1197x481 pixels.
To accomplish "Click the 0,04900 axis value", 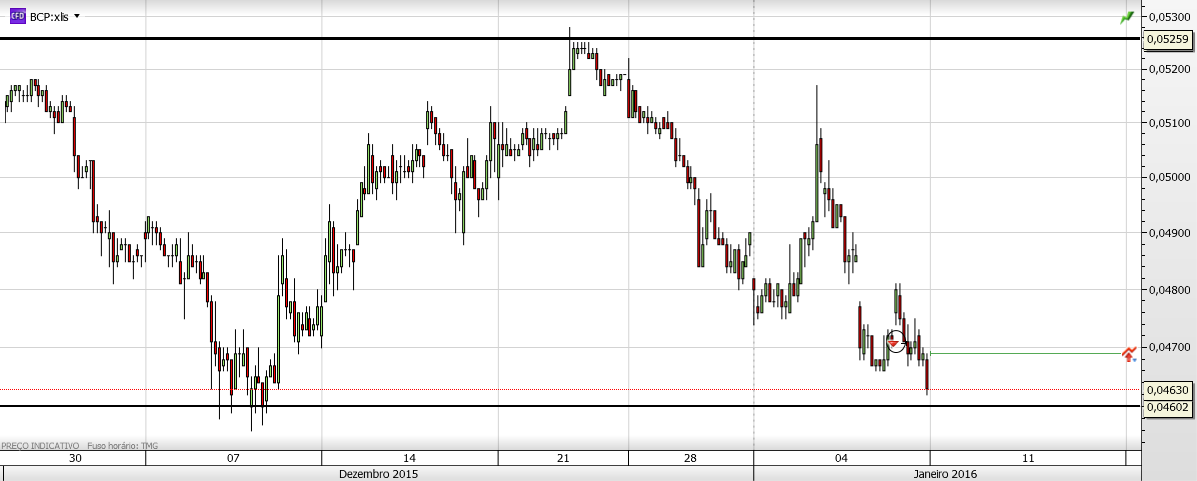I will click(1169, 233).
